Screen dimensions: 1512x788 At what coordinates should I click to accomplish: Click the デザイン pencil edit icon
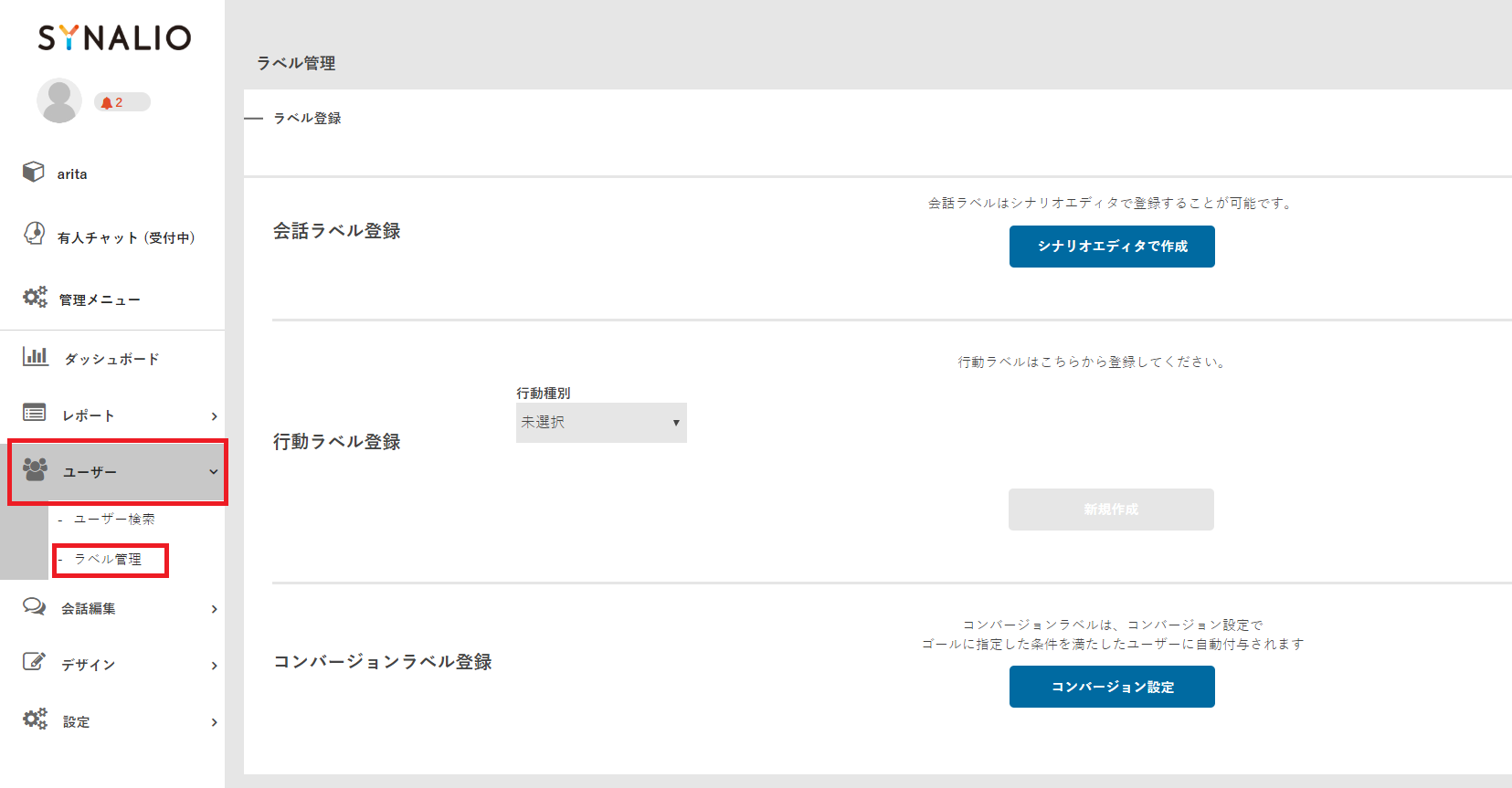34,662
